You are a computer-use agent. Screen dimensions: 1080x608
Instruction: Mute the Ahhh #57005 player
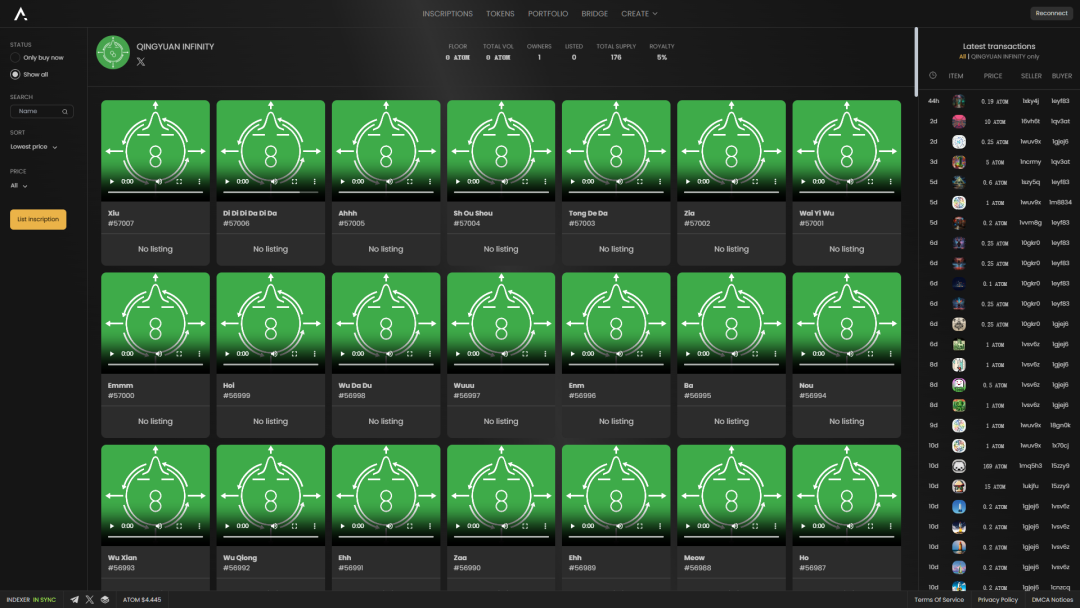coord(389,182)
